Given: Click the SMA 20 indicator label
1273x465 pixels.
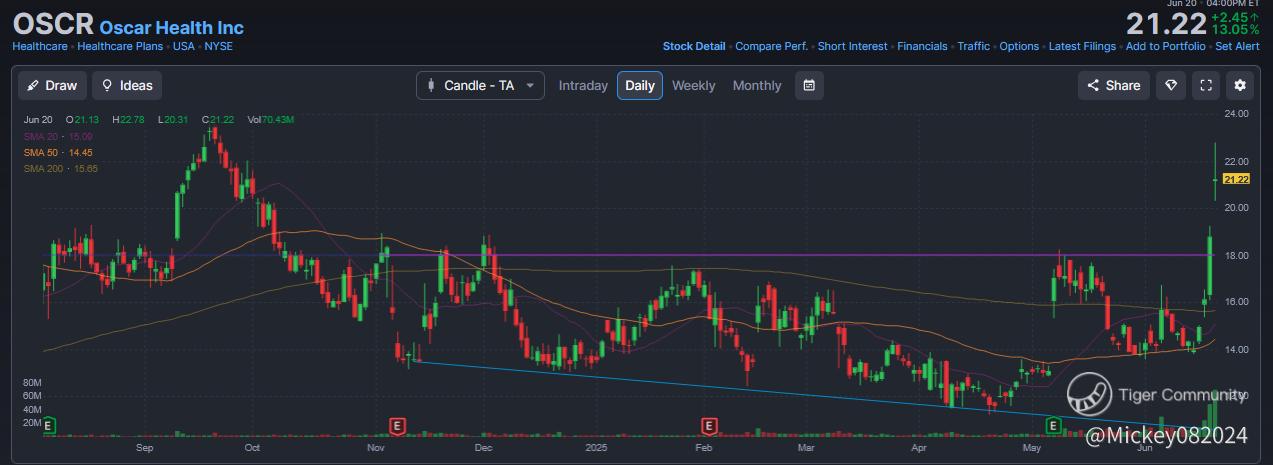Looking at the screenshot, I should pyautogui.click(x=58, y=136).
